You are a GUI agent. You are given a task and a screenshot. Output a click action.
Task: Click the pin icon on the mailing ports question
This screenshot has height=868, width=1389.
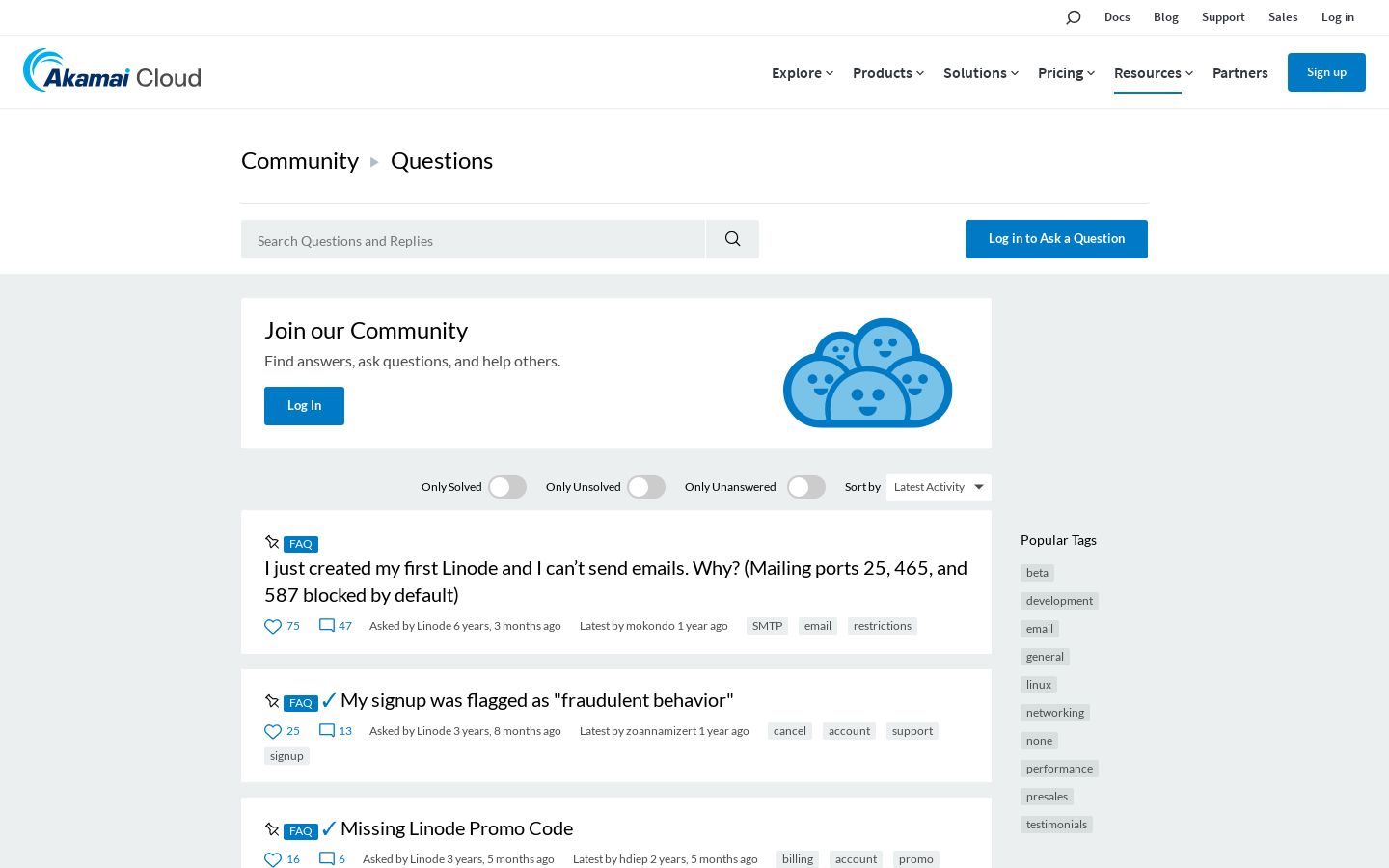[x=272, y=542]
